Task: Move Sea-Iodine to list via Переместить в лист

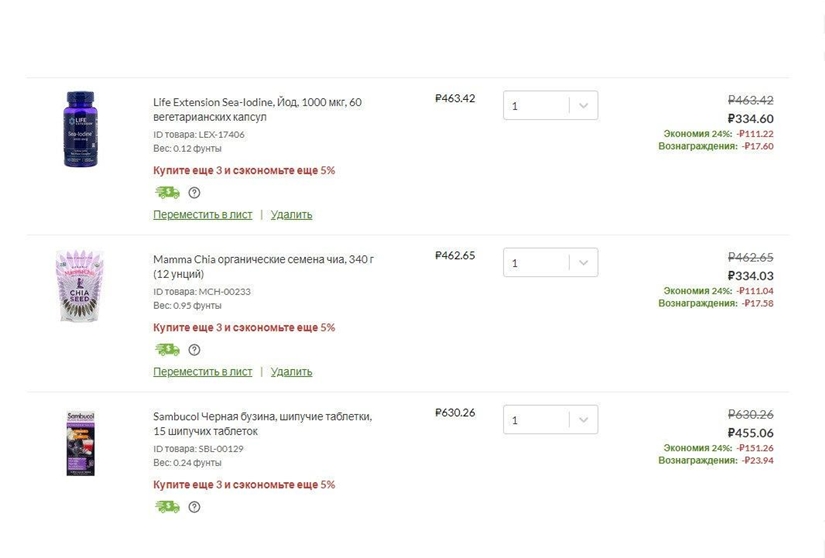Action: click(202, 215)
